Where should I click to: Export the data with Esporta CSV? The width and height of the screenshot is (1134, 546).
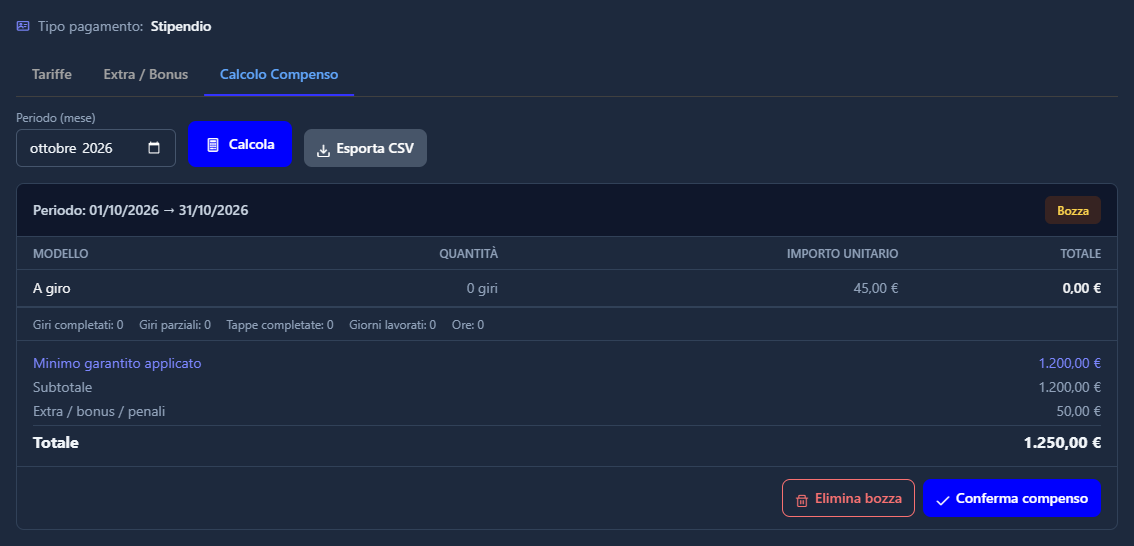365,148
